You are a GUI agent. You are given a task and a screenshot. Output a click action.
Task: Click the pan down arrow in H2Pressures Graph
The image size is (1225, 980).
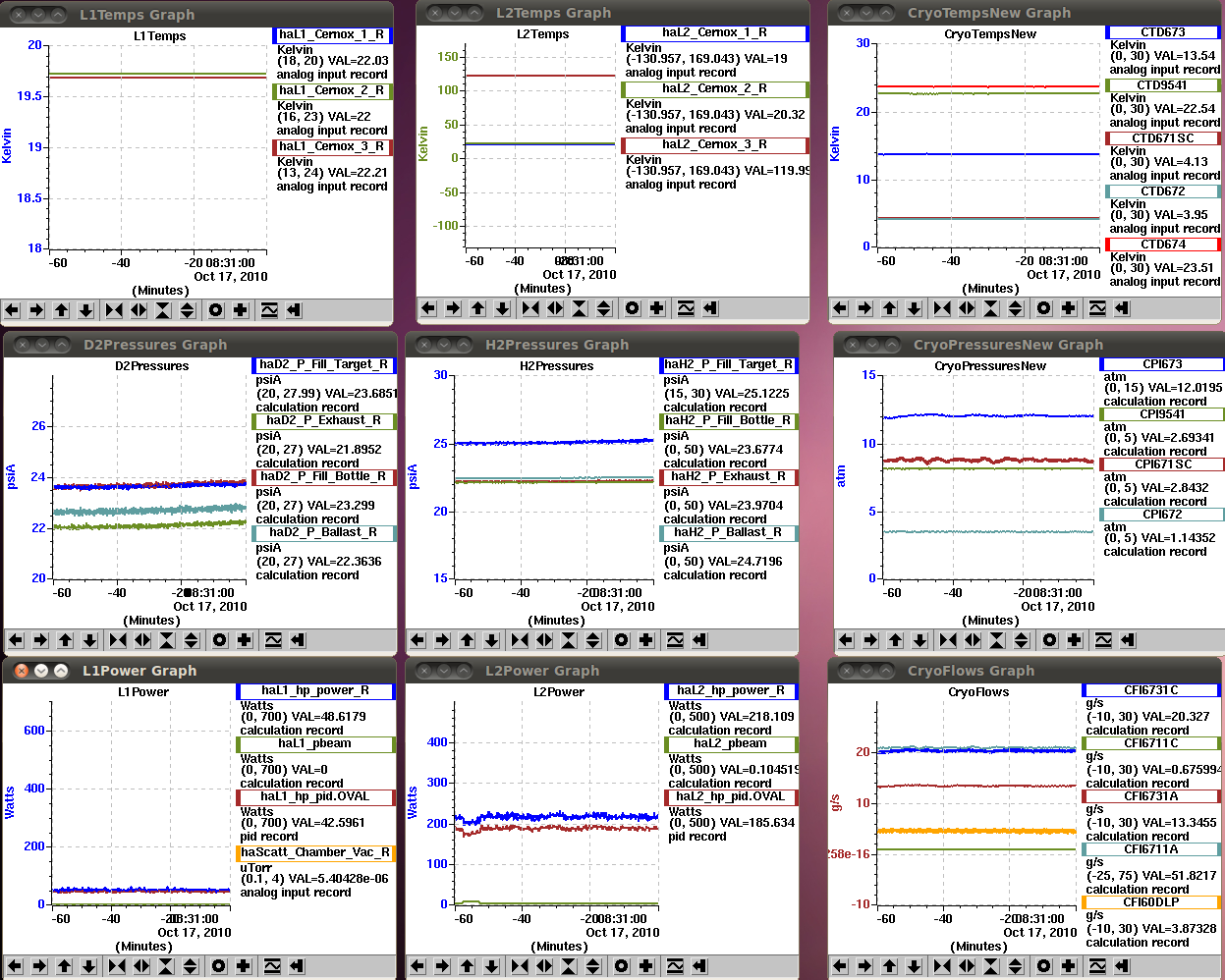tap(492, 640)
